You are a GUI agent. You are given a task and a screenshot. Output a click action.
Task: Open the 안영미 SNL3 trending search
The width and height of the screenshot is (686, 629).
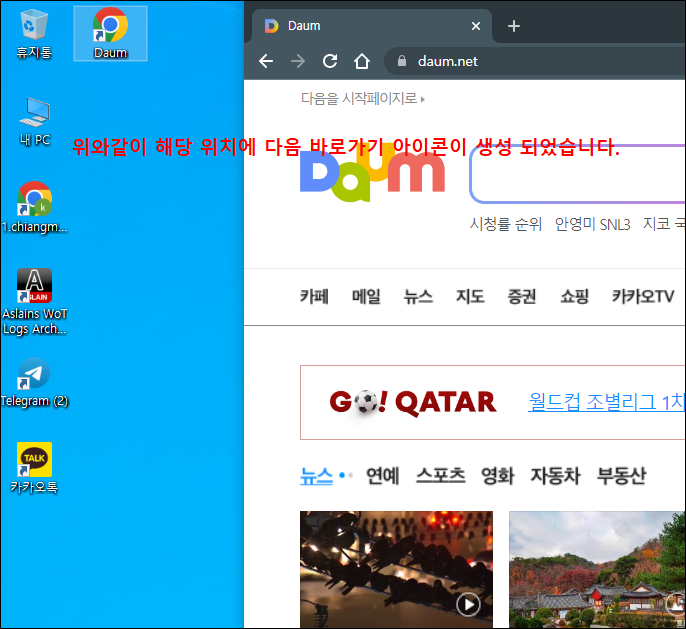tap(592, 224)
